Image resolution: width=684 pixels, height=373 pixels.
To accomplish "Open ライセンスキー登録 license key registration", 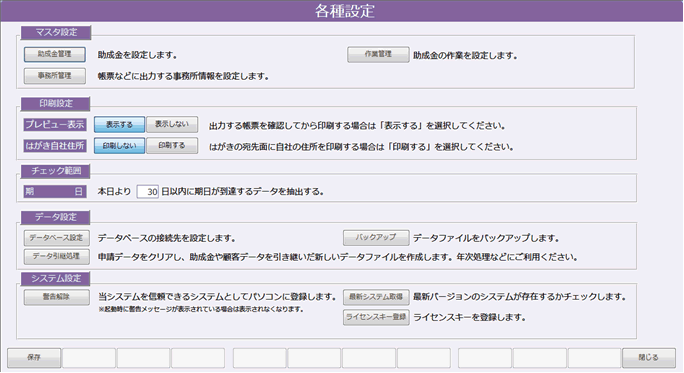I will tap(376, 317).
